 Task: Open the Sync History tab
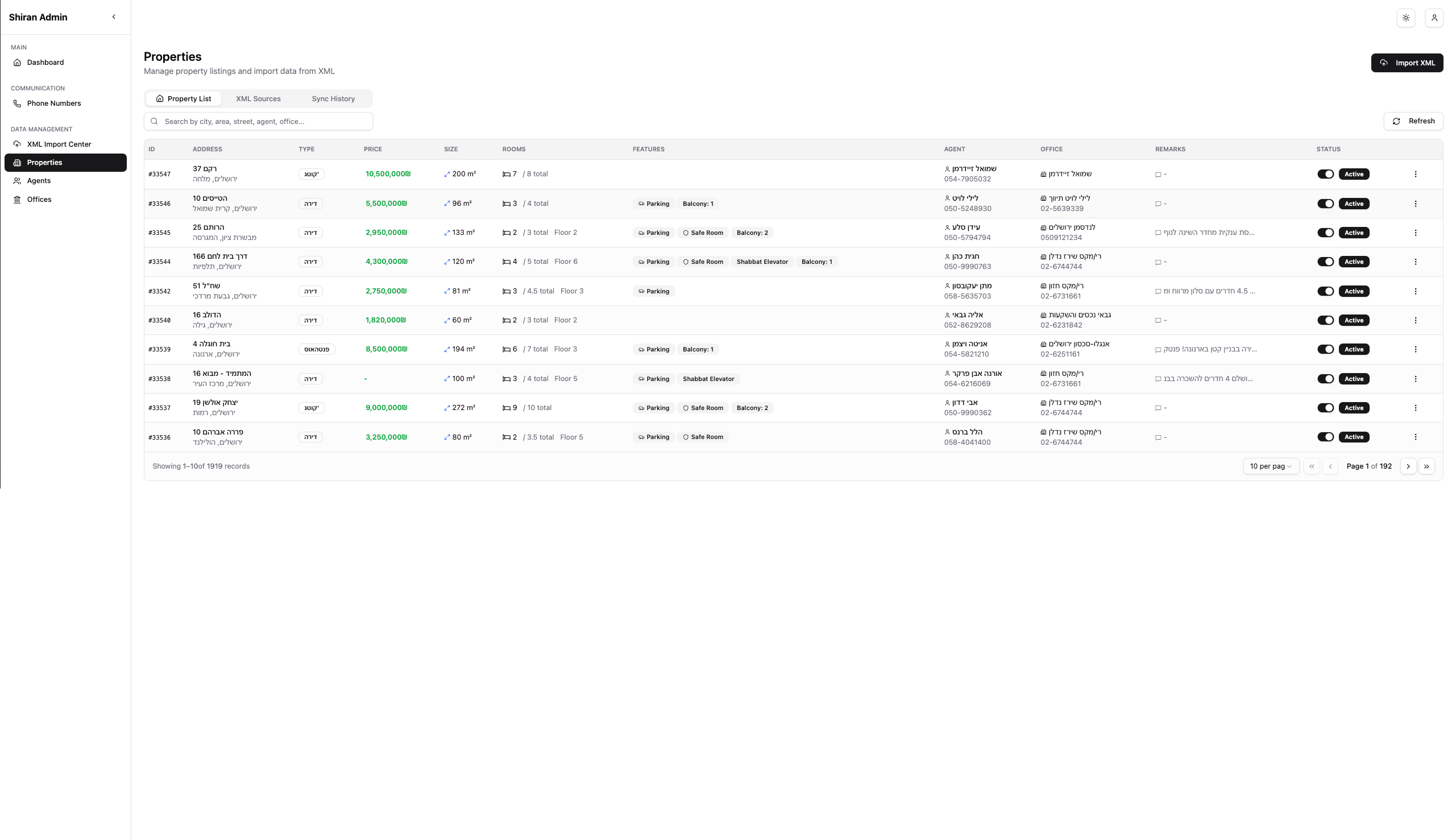coord(333,98)
